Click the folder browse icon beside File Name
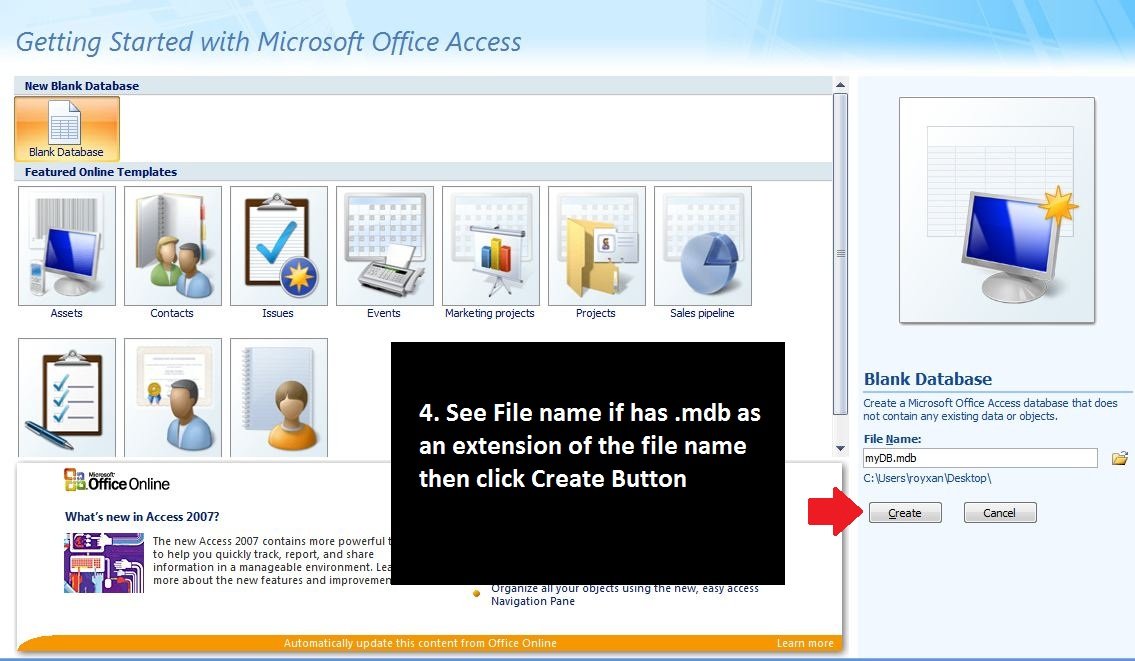The height and width of the screenshot is (661, 1135). [x=1119, y=458]
